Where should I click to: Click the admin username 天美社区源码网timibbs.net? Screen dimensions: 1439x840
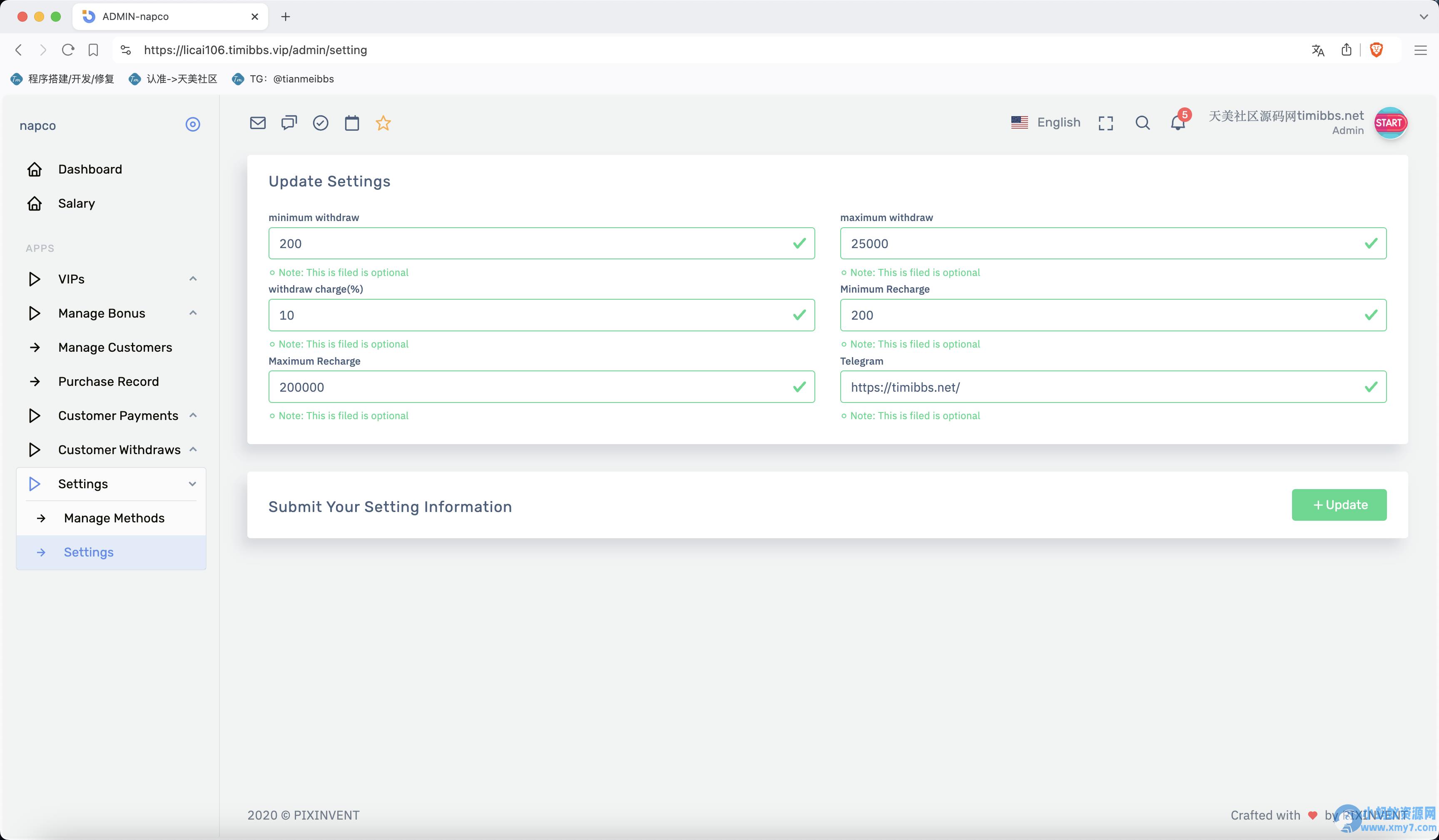pyautogui.click(x=1286, y=116)
